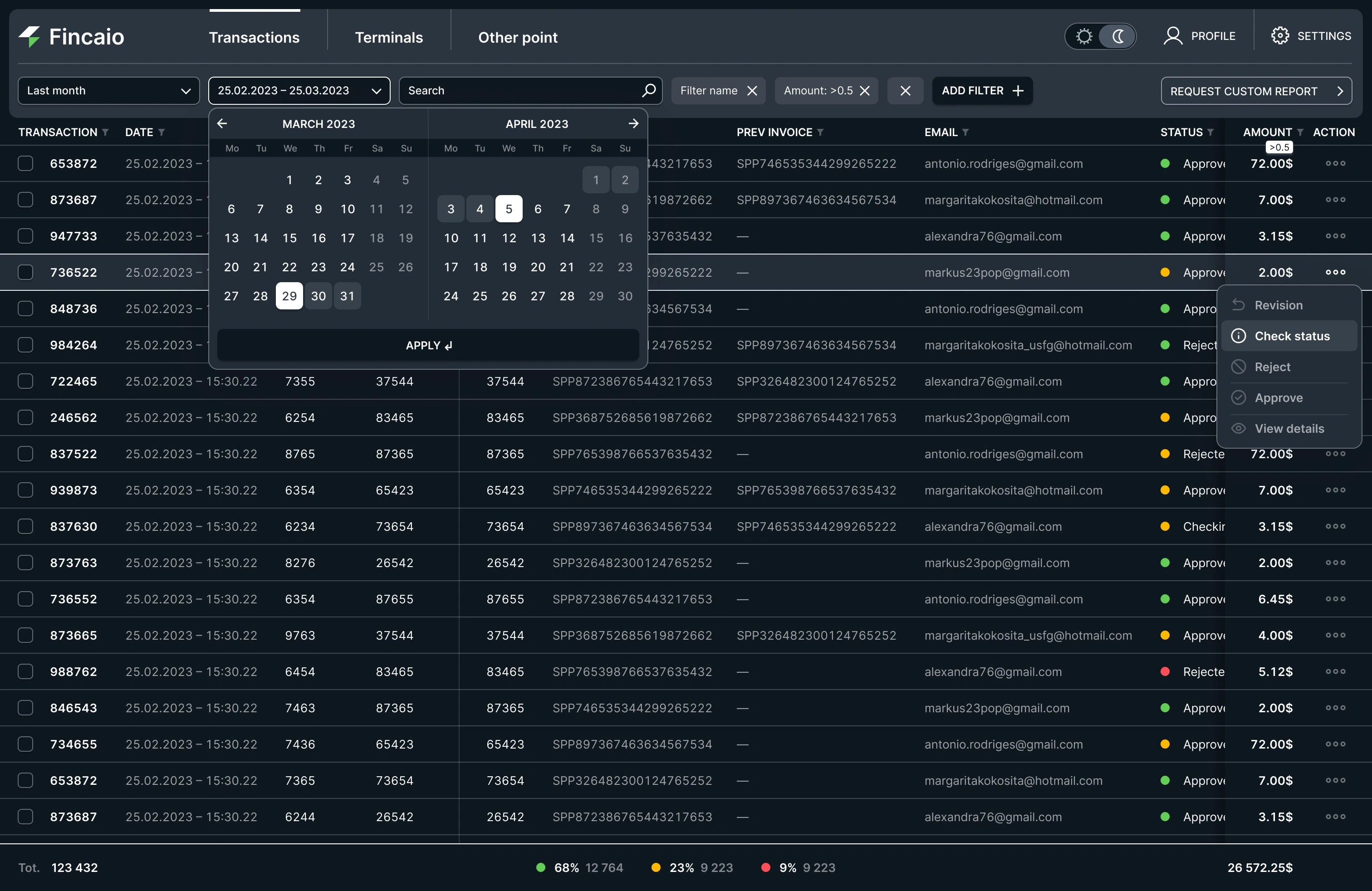Click the Profile user icon
The image size is (1372, 891).
(1172, 36)
